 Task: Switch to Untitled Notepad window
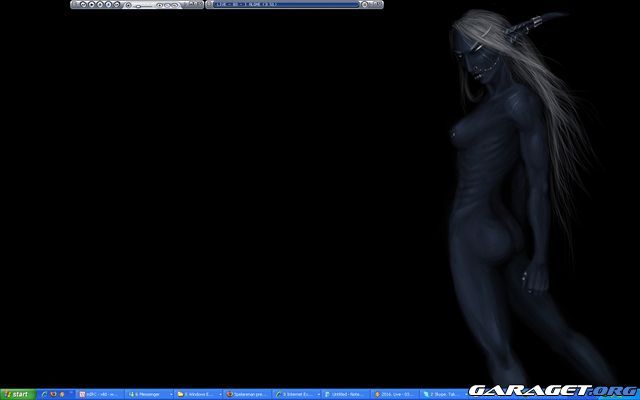click(344, 395)
